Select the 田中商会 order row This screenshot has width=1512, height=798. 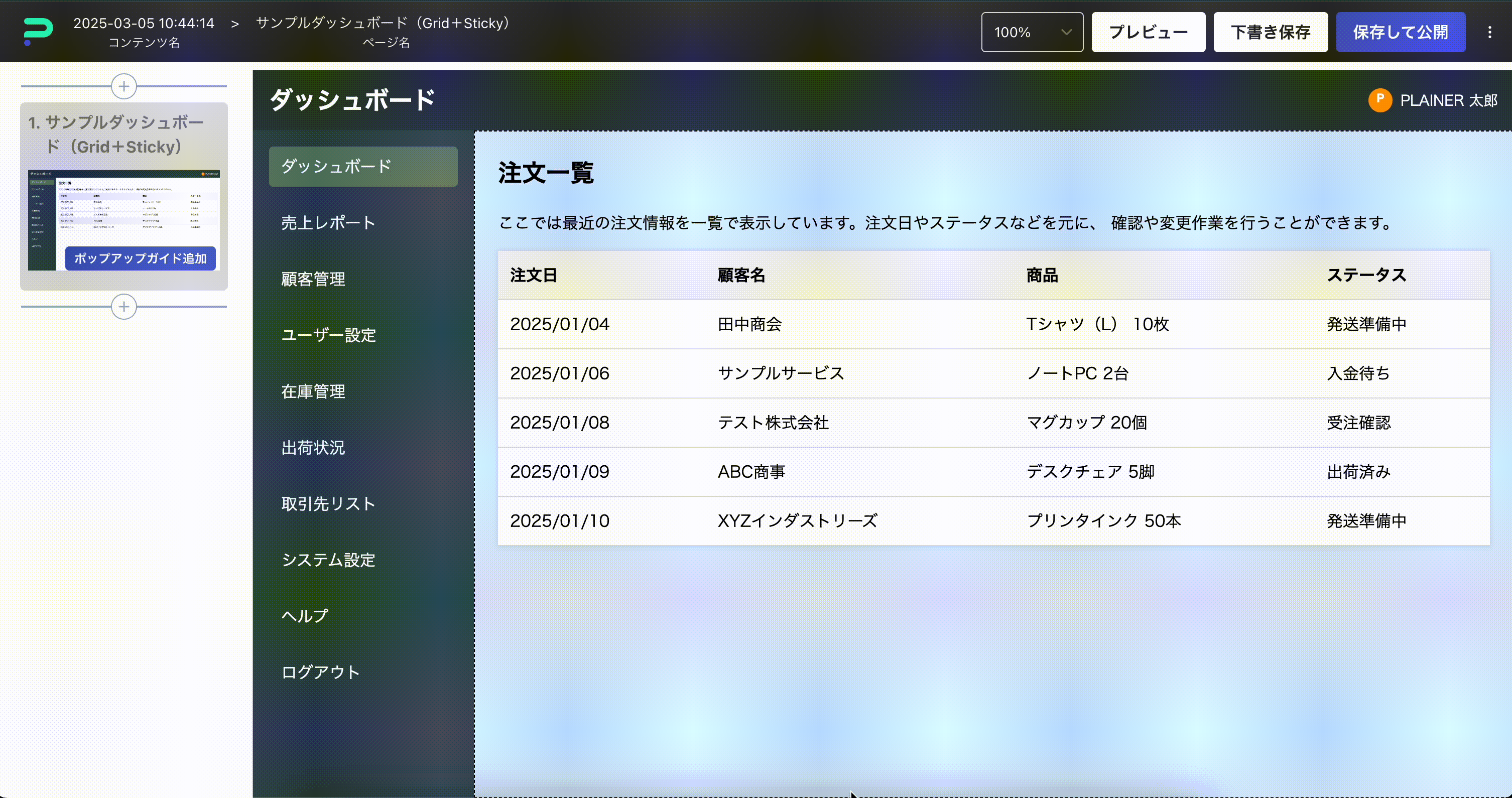[x=749, y=325]
